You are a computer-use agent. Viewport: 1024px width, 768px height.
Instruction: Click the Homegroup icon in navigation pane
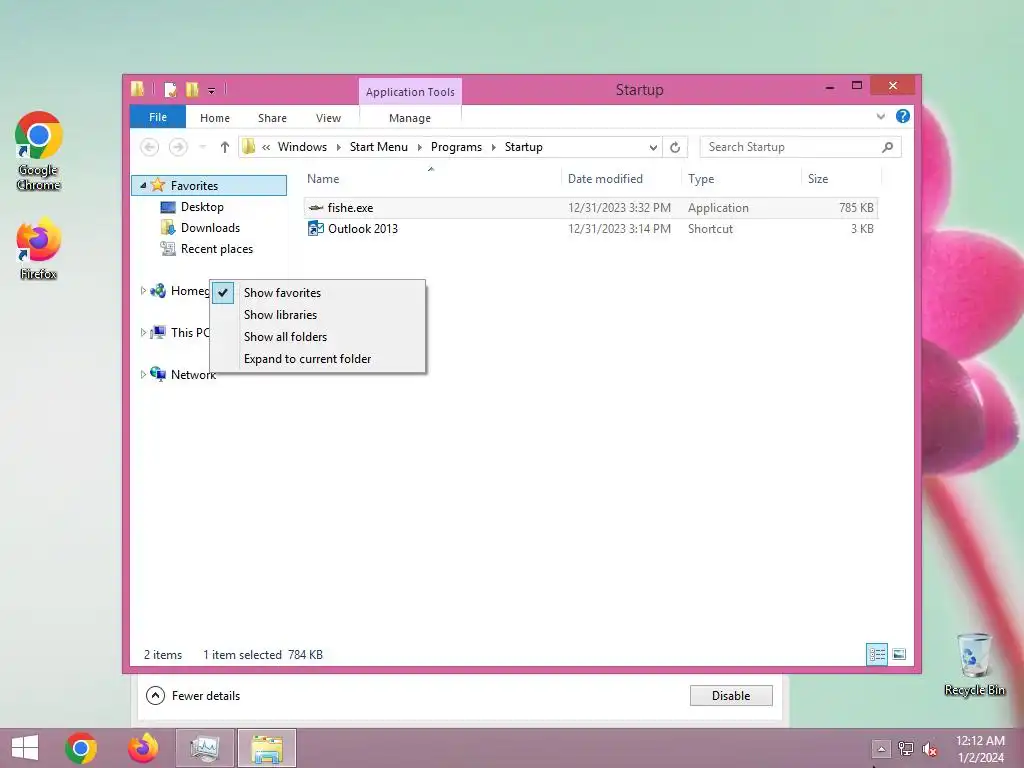point(157,291)
